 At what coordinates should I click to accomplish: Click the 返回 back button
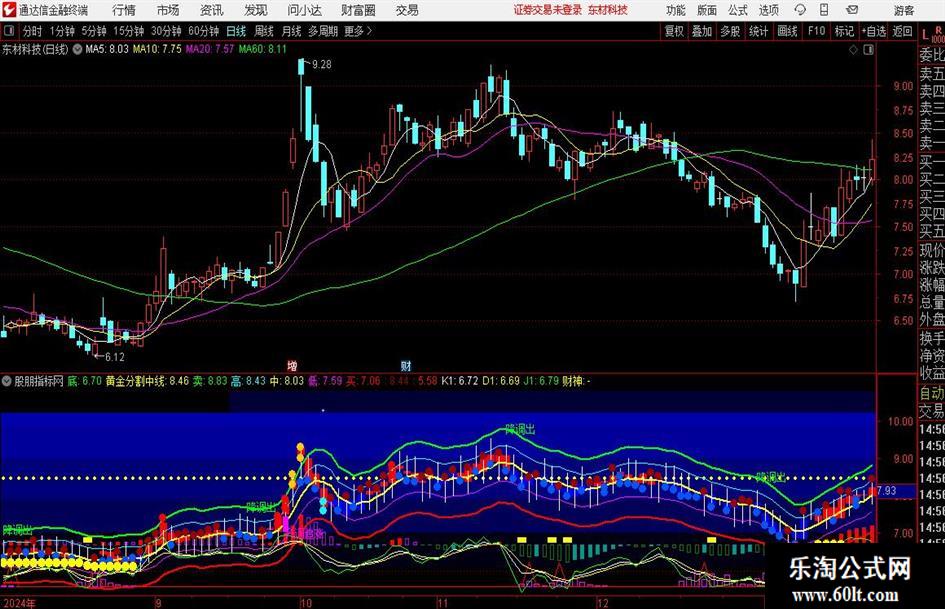pos(902,31)
